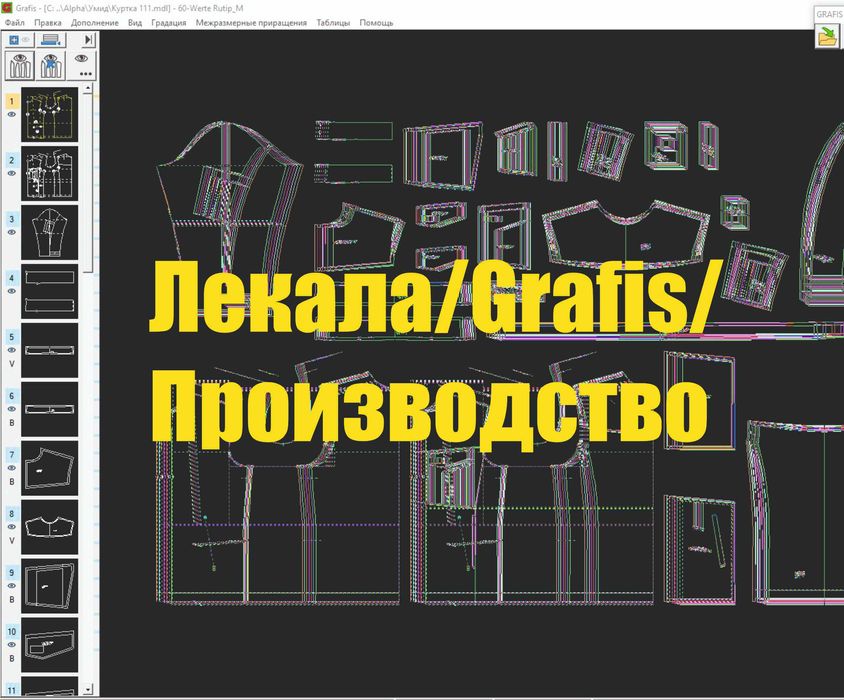Open the Таблицы menu
The width and height of the screenshot is (844, 700).
coord(333,23)
